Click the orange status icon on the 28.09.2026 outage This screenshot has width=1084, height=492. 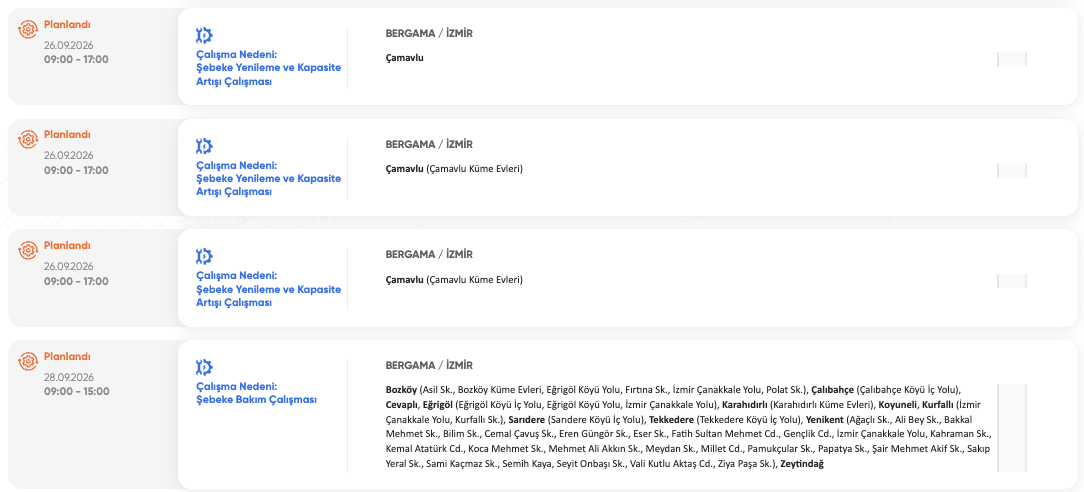click(x=28, y=361)
